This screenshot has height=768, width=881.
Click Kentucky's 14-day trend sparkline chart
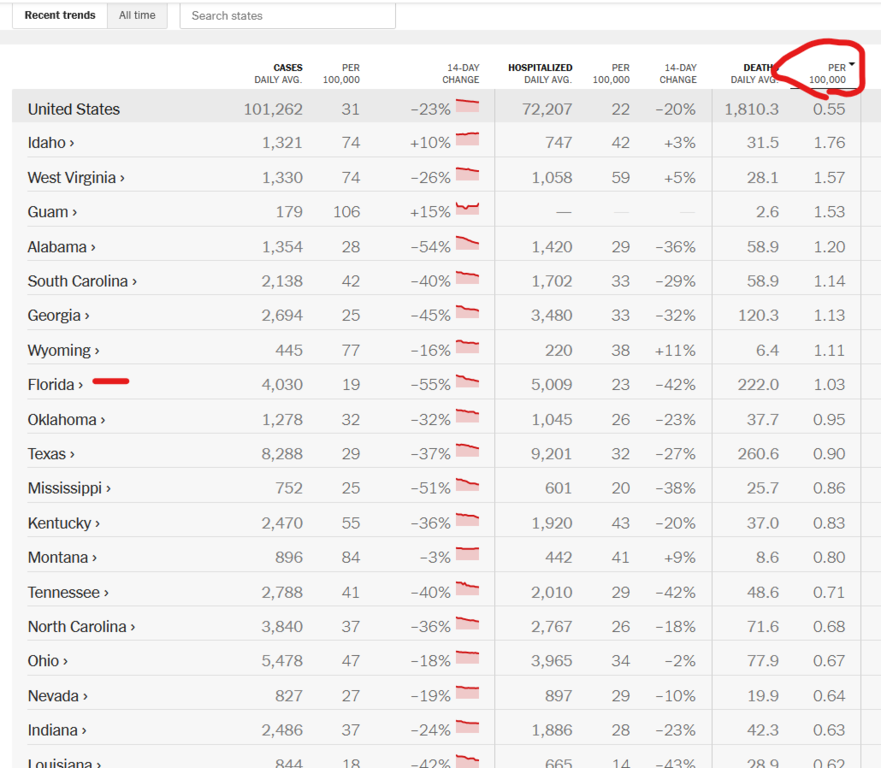[467, 520]
